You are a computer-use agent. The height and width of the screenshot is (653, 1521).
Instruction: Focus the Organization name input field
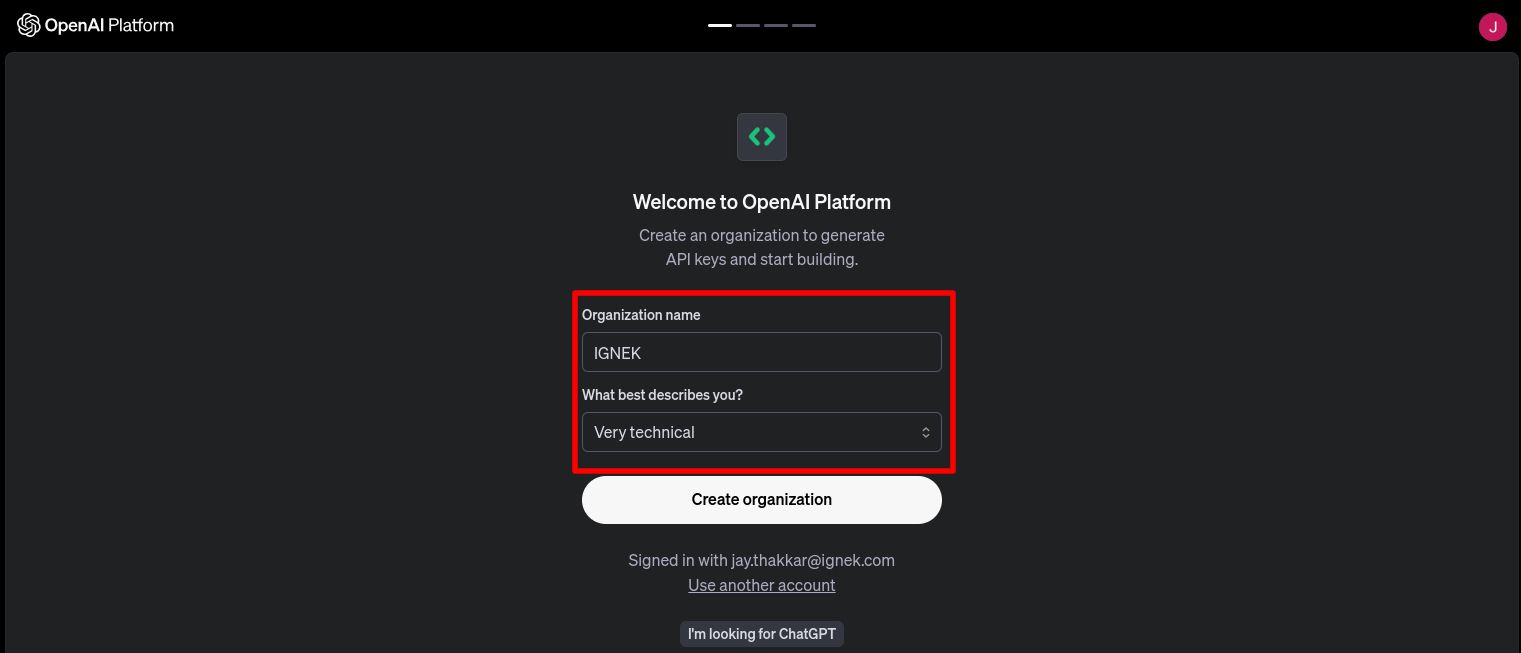point(762,352)
